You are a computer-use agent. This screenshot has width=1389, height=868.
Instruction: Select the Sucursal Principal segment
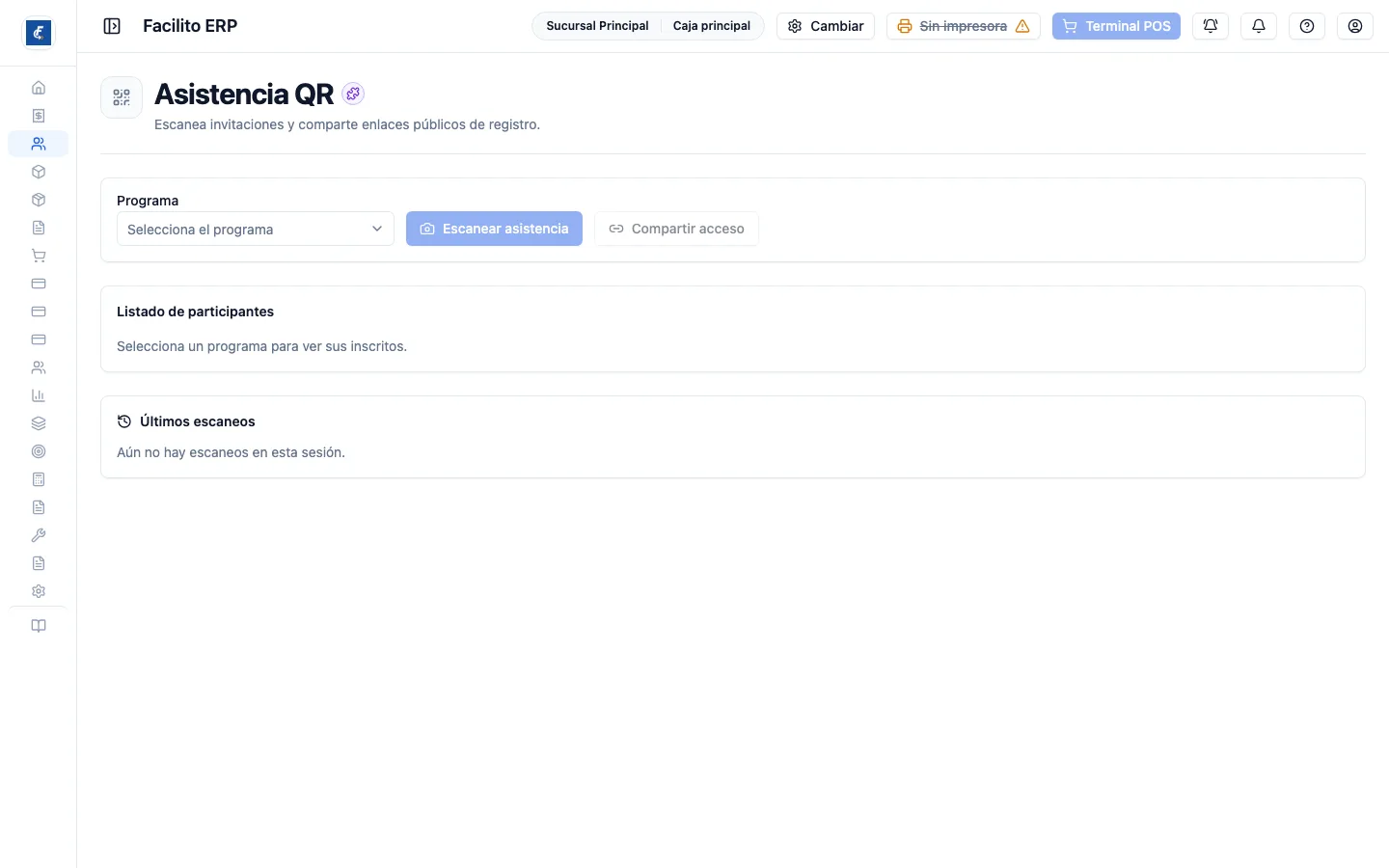click(597, 26)
